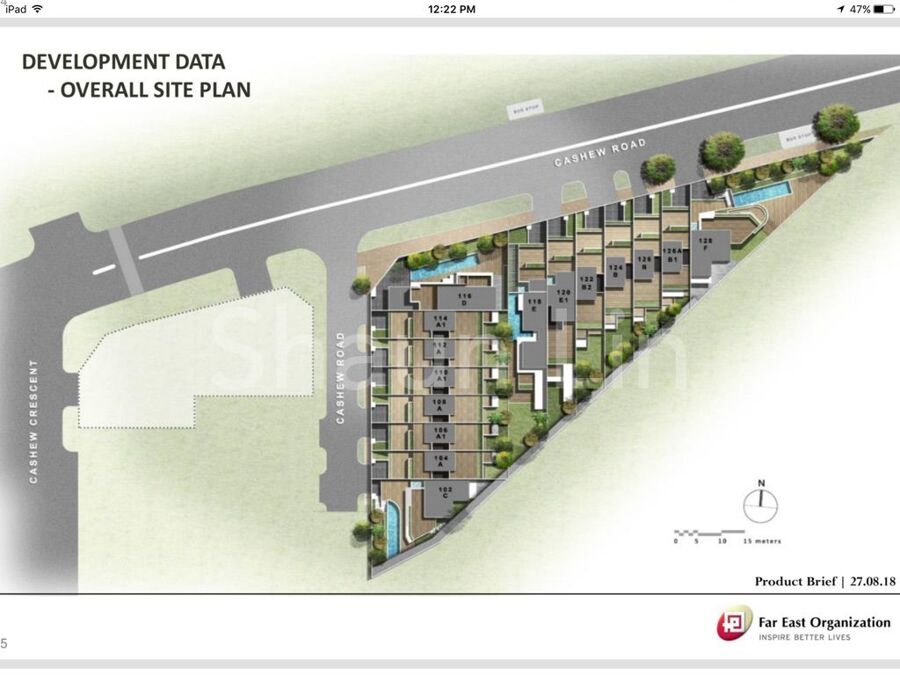Select unit 114 A1 on site plan
900x675 pixels.
(438, 321)
